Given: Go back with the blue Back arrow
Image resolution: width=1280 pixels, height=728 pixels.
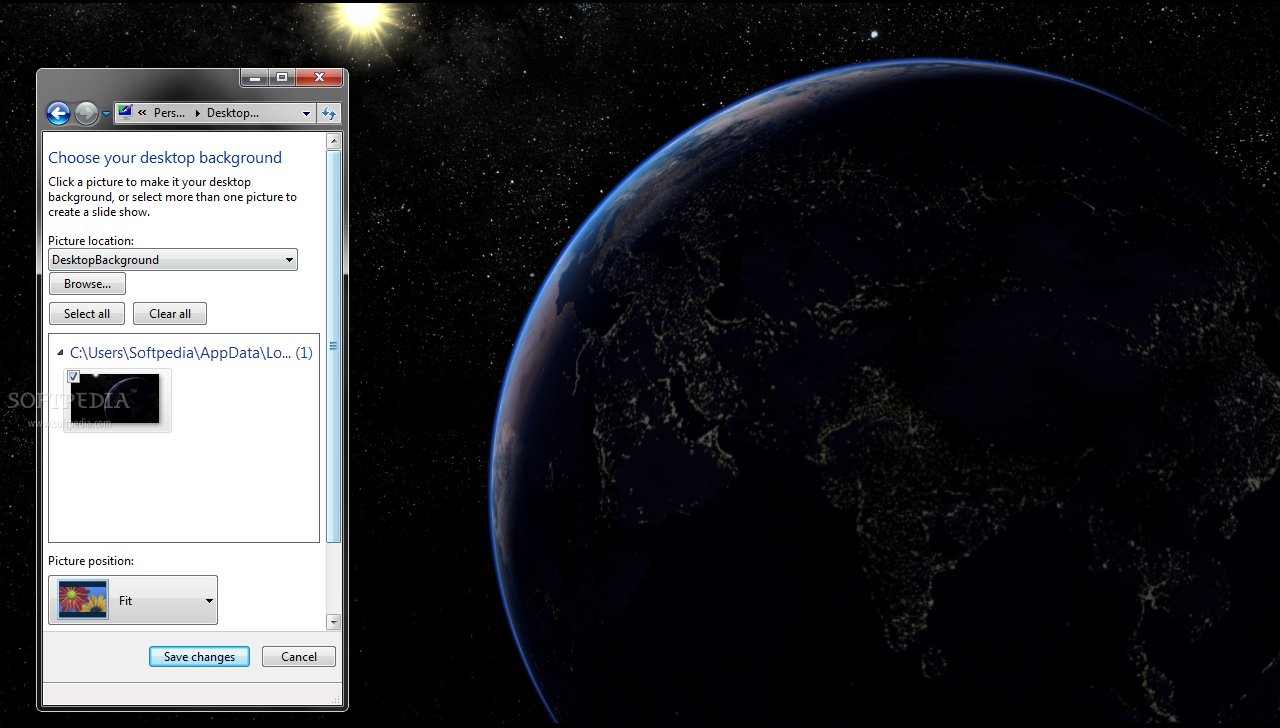Looking at the screenshot, I should pos(58,114).
